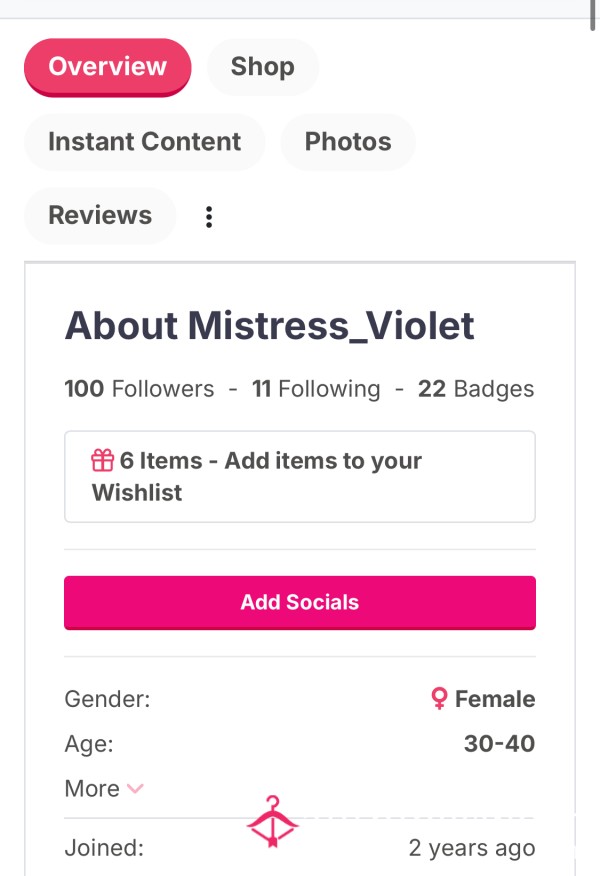This screenshot has width=600, height=876.
Task: Click the 30-40 age value
Action: click(x=499, y=744)
